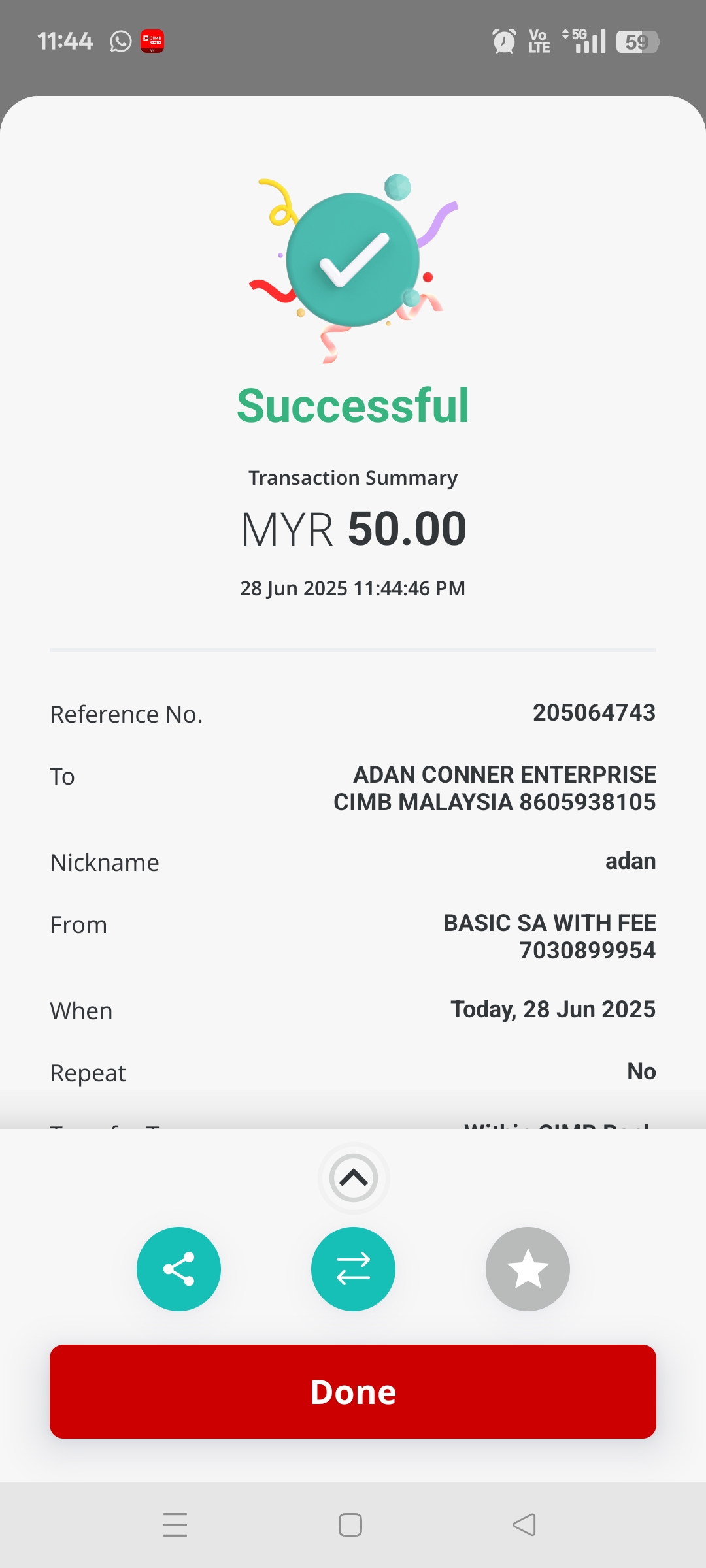This screenshot has width=706, height=1568.
Task: Tap the Android back triangle icon
Action: [524, 1525]
